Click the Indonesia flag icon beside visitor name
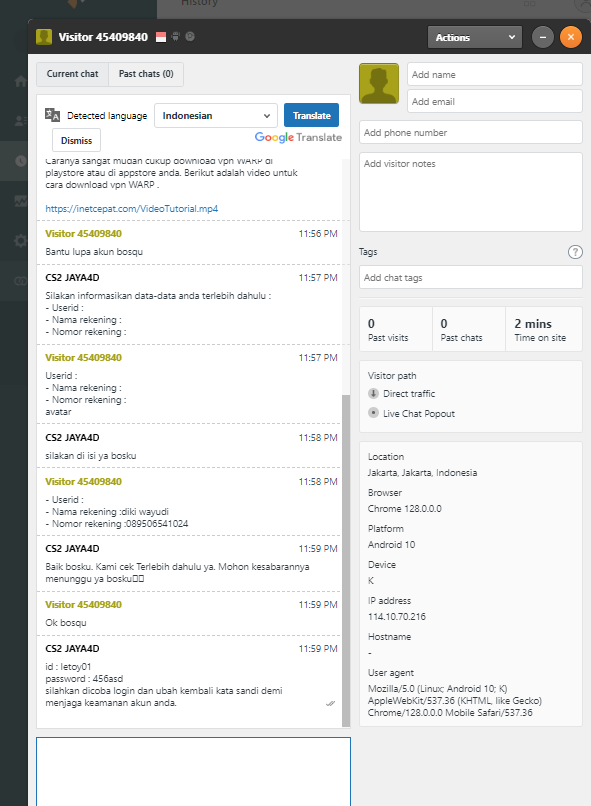The image size is (591, 806). [161, 37]
